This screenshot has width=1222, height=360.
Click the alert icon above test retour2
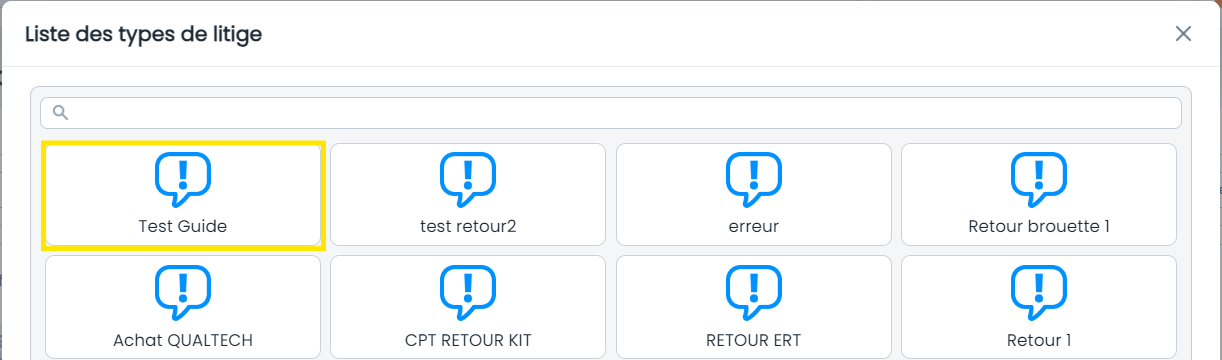pyautogui.click(x=468, y=180)
